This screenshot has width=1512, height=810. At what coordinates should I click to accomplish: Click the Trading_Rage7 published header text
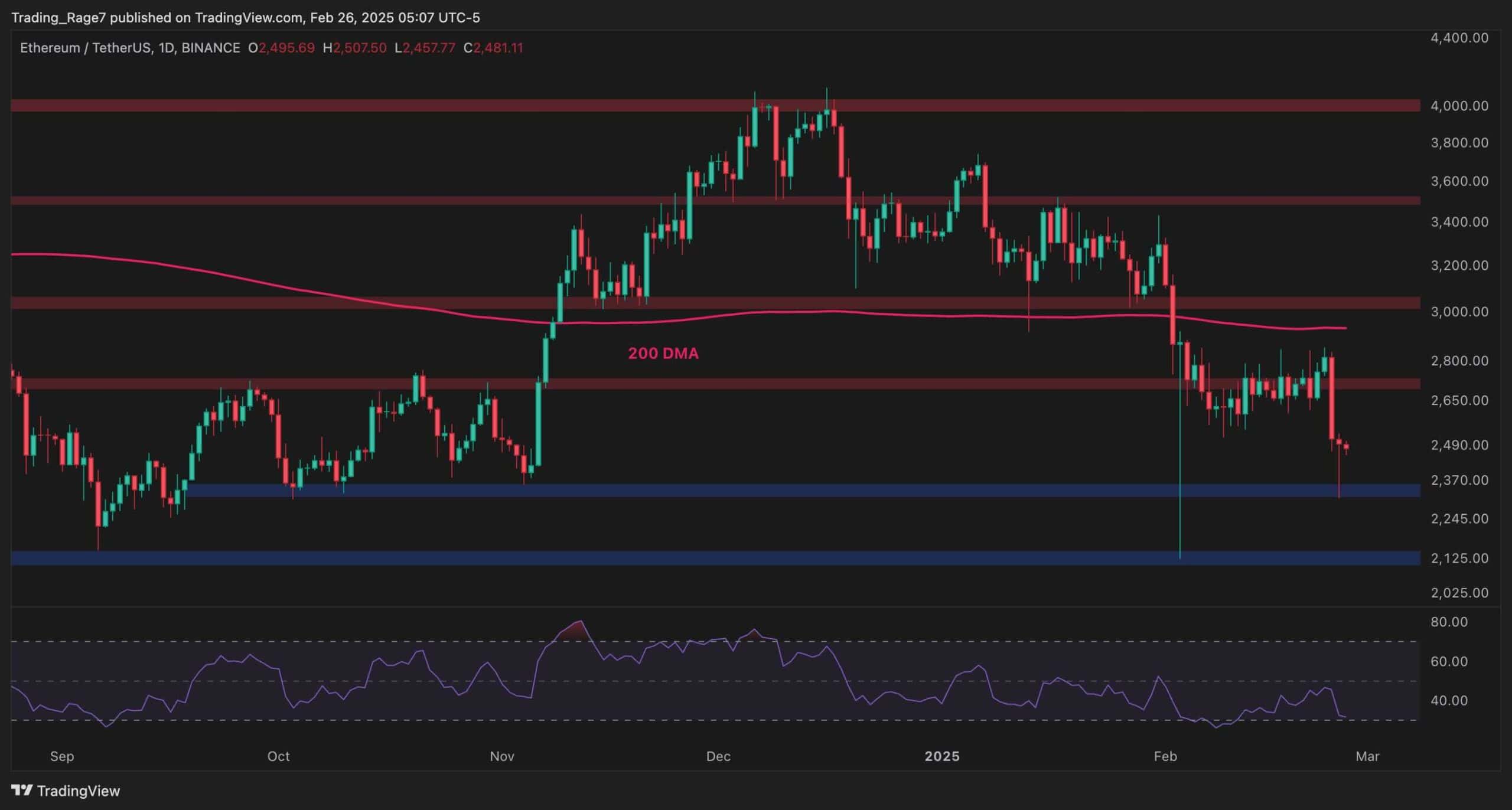tap(245, 18)
